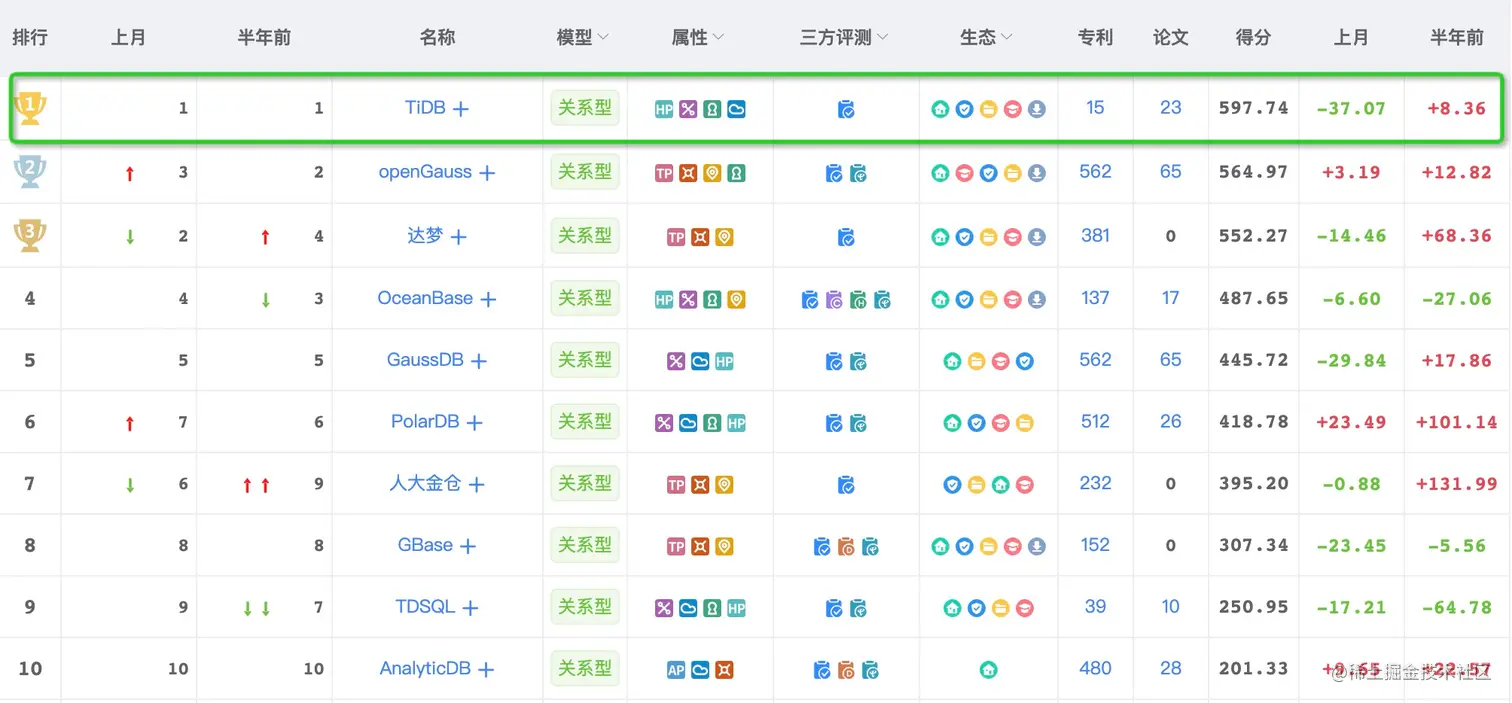Click the score 597.74 cell

(x=1253, y=108)
